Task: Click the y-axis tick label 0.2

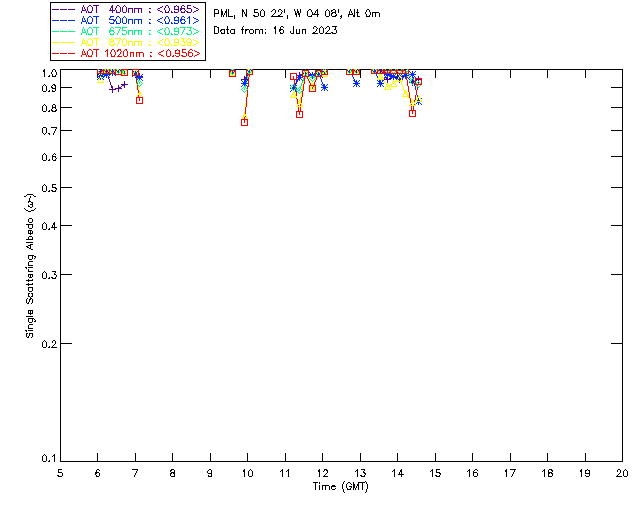Action: click(46, 343)
